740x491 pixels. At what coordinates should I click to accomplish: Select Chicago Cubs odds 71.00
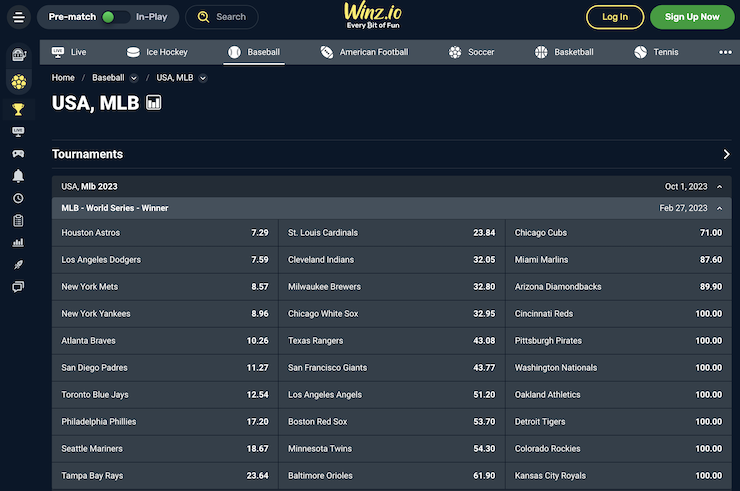[x=618, y=233]
